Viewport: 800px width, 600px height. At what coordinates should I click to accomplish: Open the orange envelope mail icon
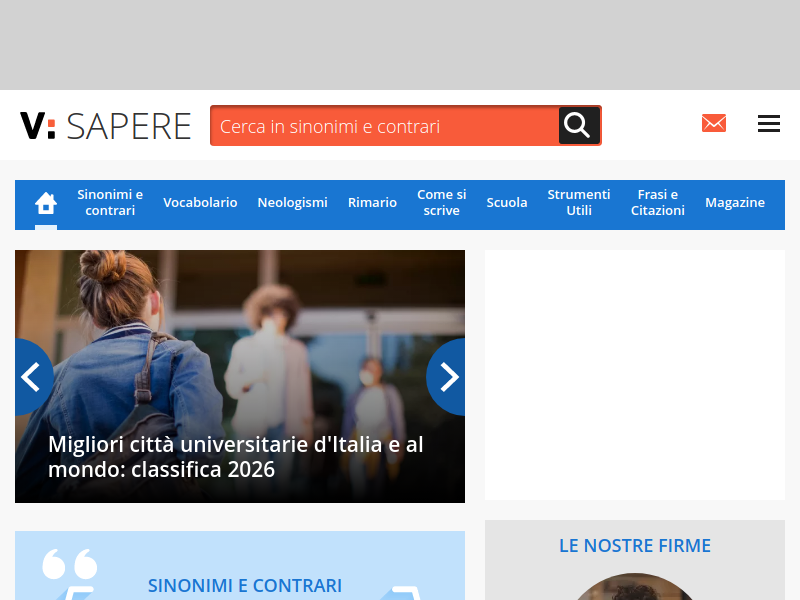click(x=714, y=123)
